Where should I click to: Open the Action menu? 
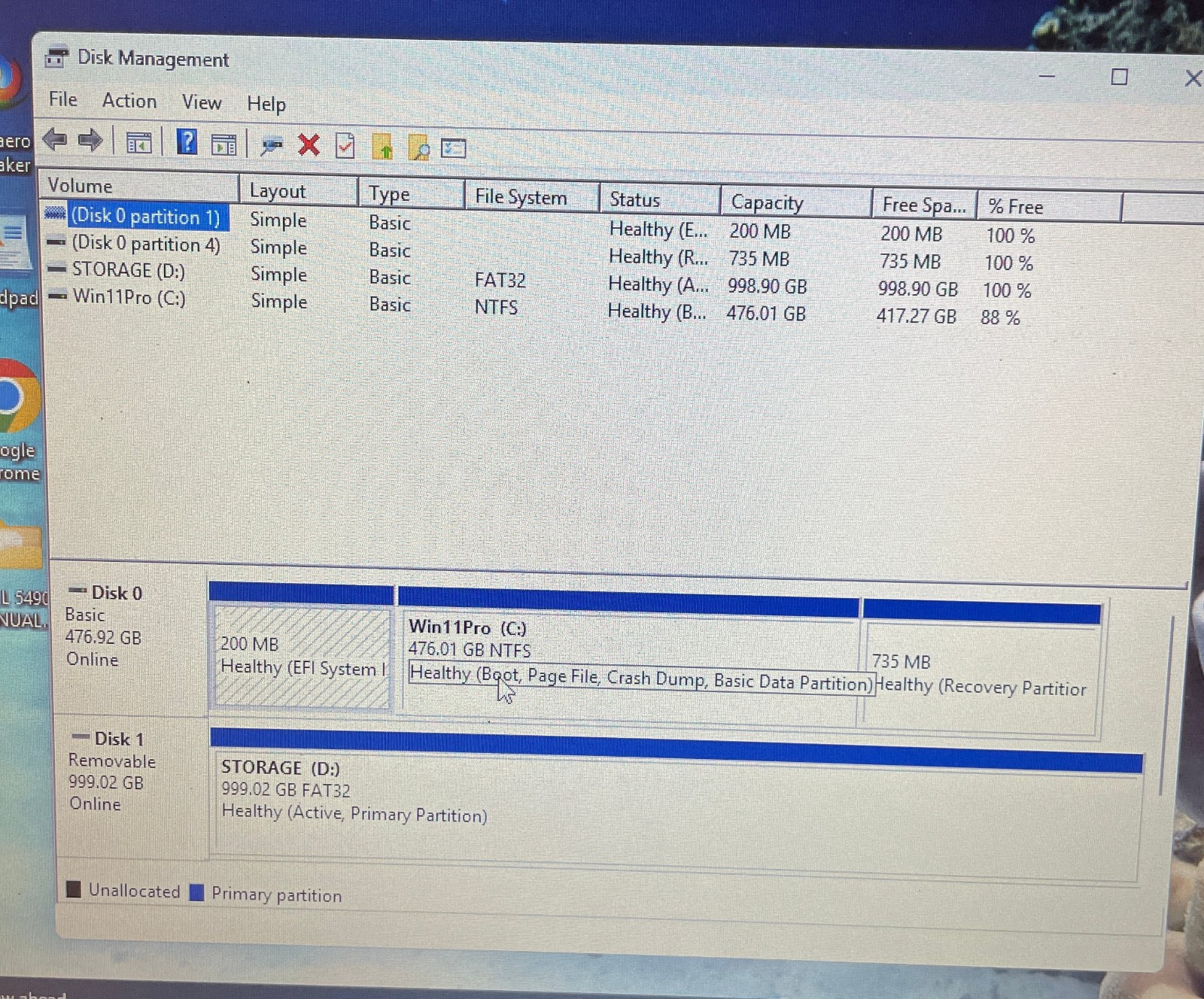(x=129, y=101)
